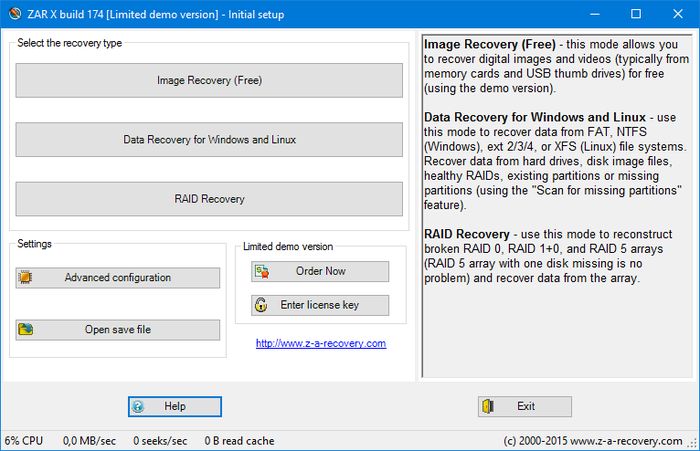Click the door icon on Exit button
700x451 pixels.
point(489,407)
